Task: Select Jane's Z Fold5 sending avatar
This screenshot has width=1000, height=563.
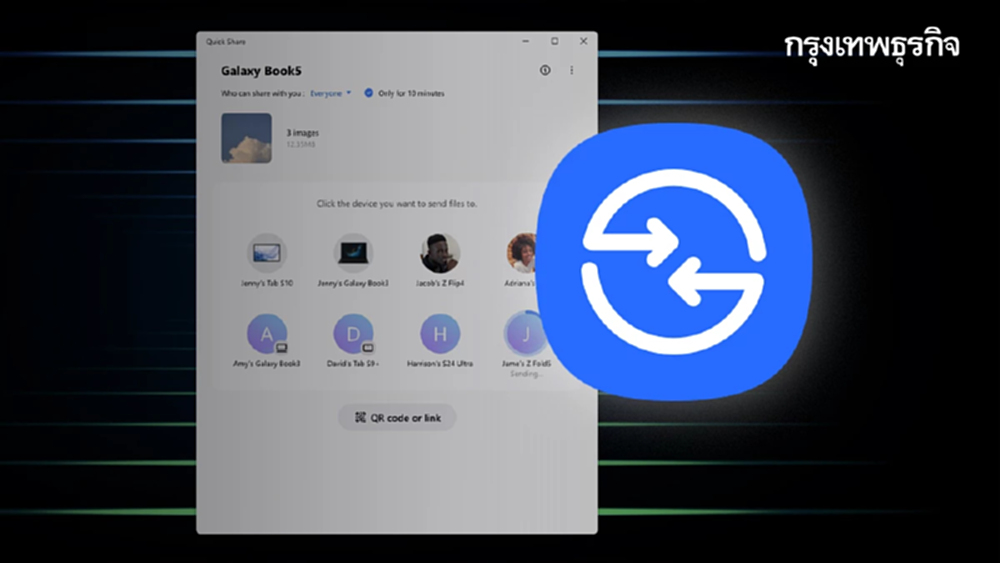Action: [x=524, y=333]
